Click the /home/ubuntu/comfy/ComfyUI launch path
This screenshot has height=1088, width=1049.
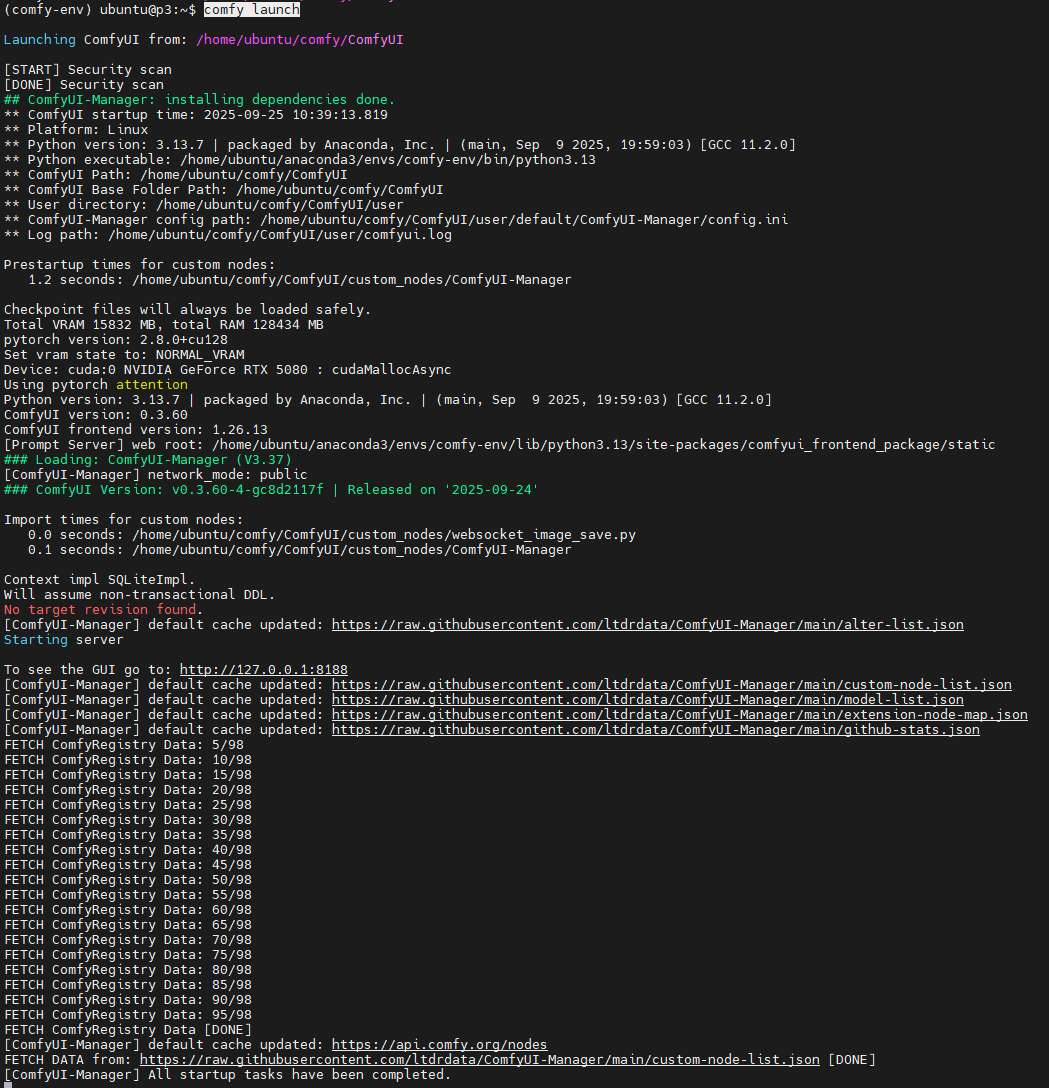coord(300,40)
